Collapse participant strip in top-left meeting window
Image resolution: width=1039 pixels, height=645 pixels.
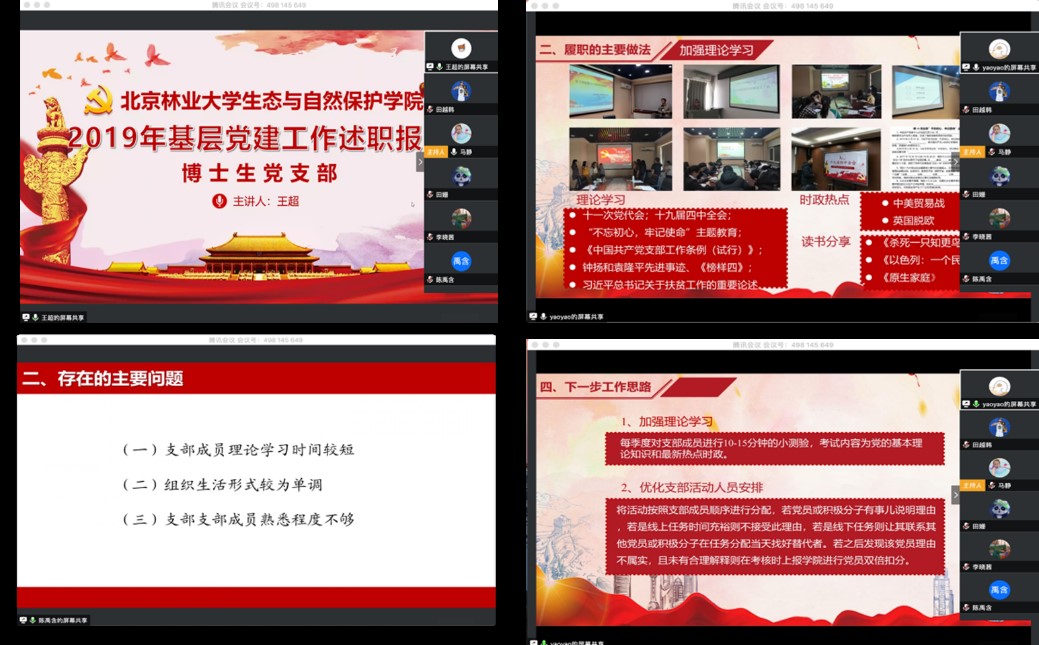[x=421, y=161]
